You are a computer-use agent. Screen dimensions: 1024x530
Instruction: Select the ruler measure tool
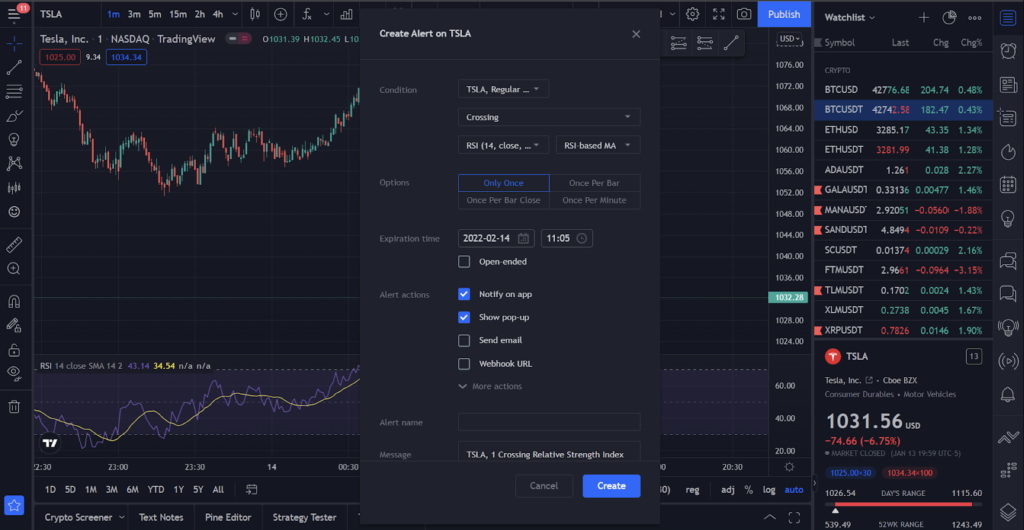point(14,245)
